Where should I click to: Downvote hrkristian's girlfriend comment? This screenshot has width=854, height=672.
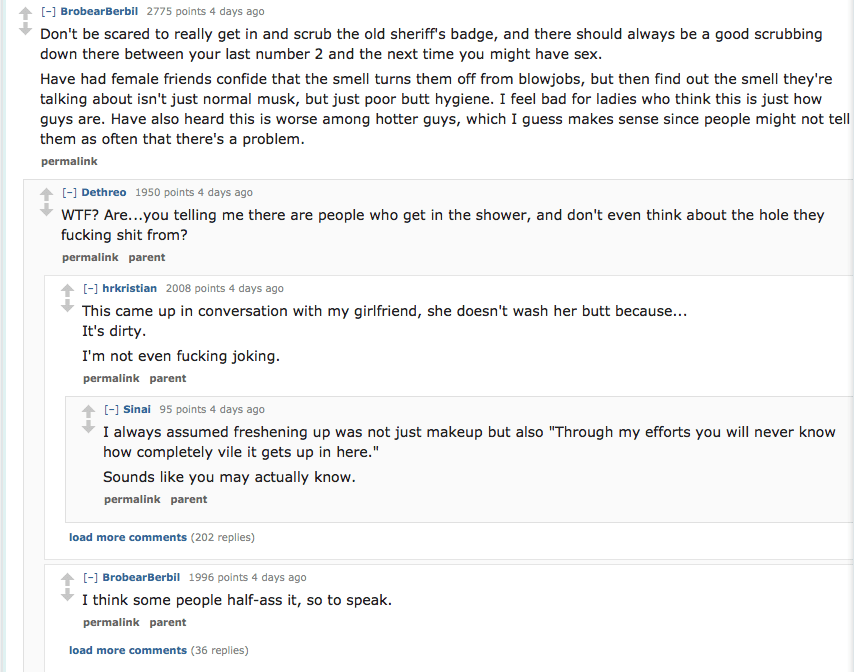[67, 306]
